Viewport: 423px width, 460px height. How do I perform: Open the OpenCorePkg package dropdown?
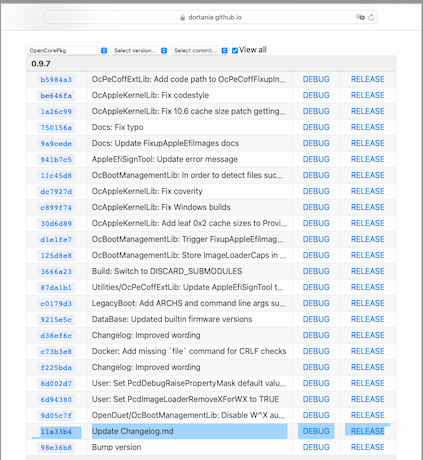point(67,50)
